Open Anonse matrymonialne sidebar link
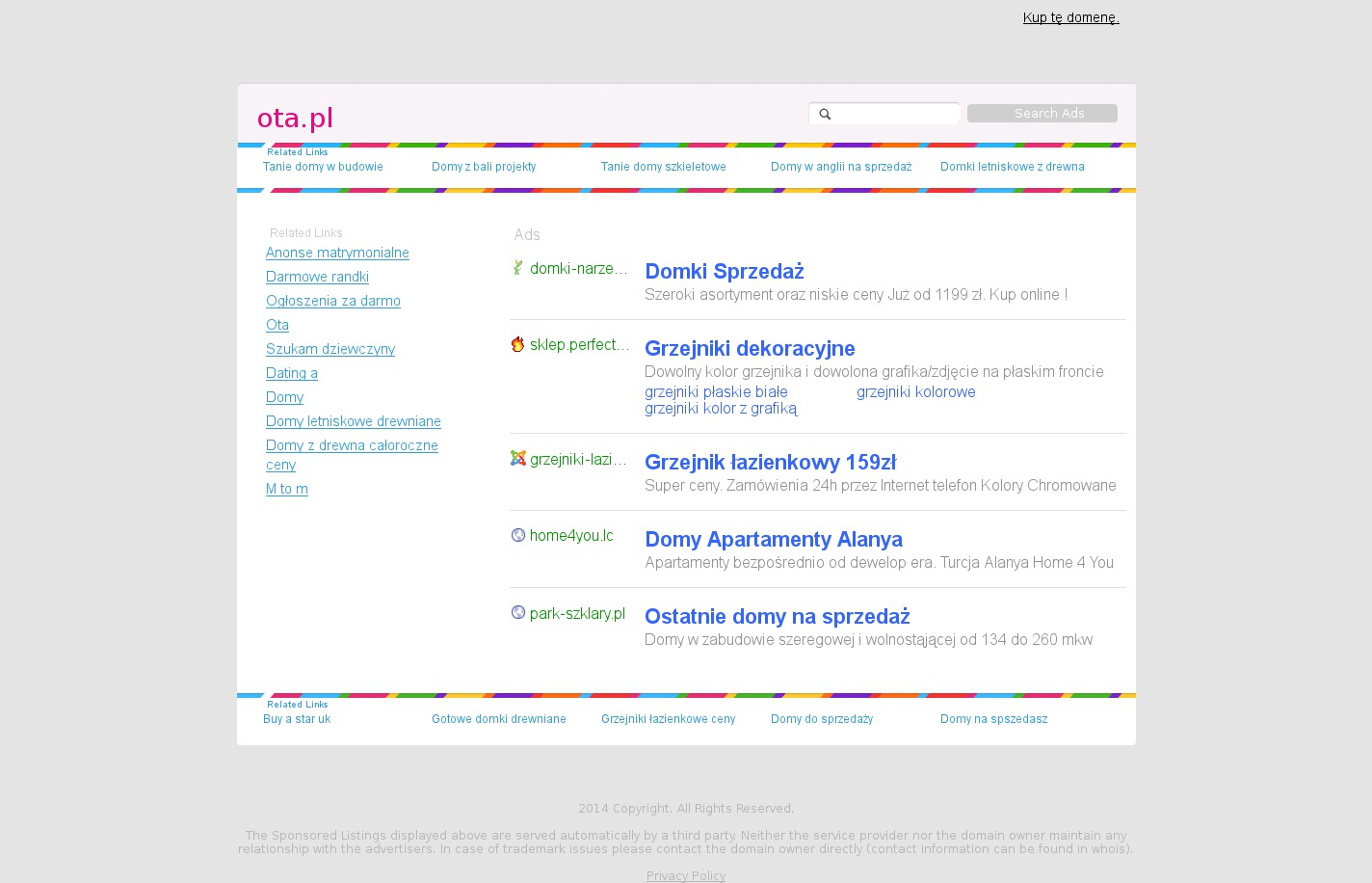1372x883 pixels. [337, 253]
